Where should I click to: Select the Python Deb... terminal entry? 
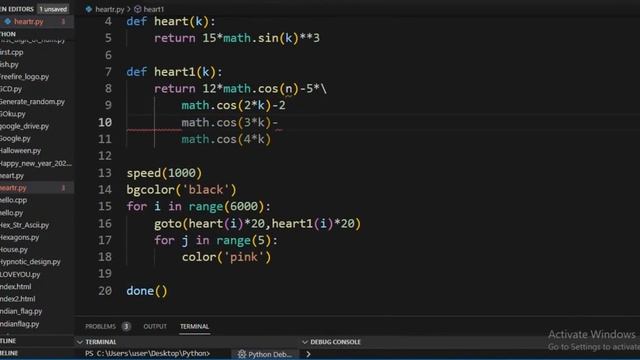tap(264, 354)
